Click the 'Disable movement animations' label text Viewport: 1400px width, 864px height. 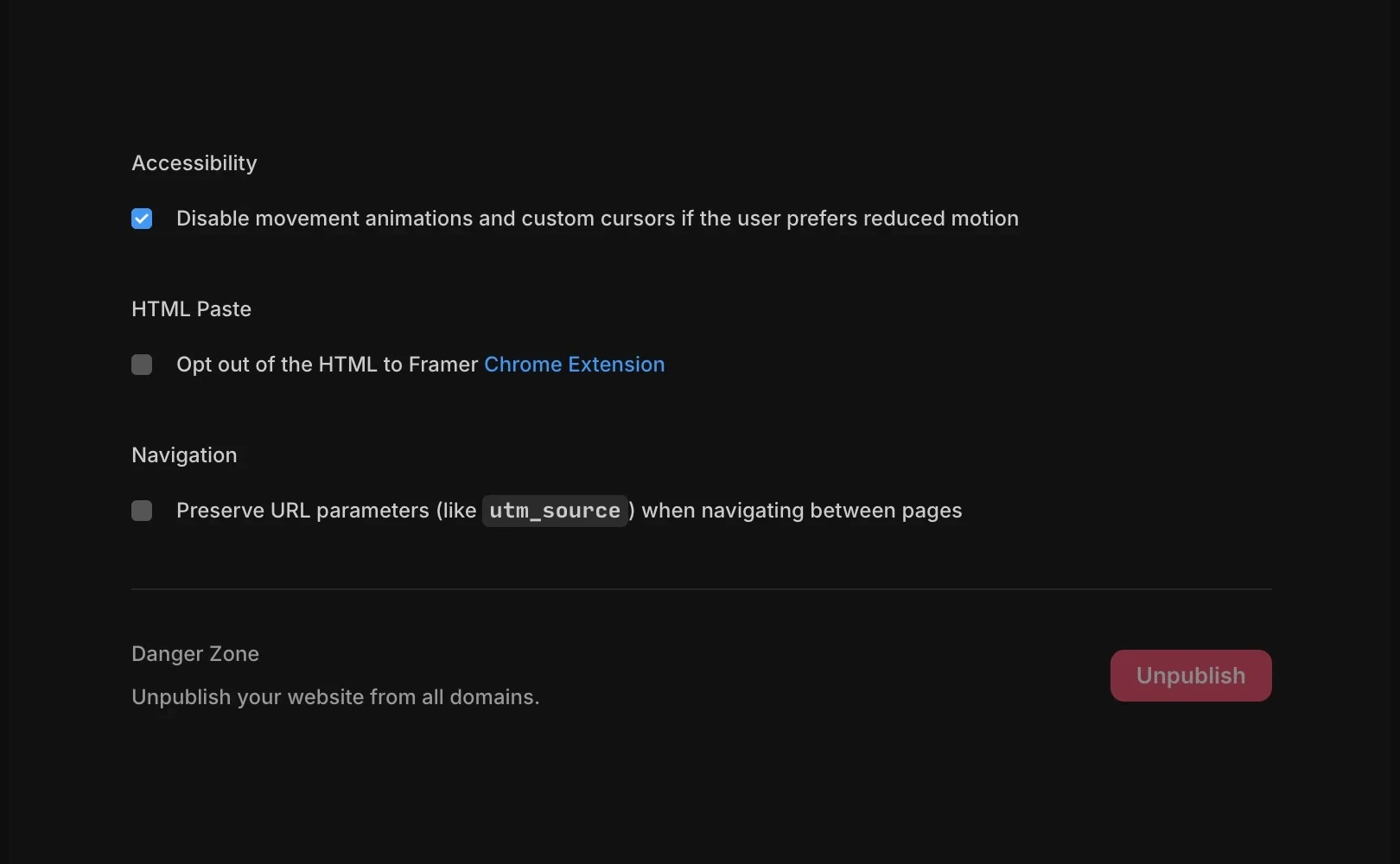click(x=597, y=219)
